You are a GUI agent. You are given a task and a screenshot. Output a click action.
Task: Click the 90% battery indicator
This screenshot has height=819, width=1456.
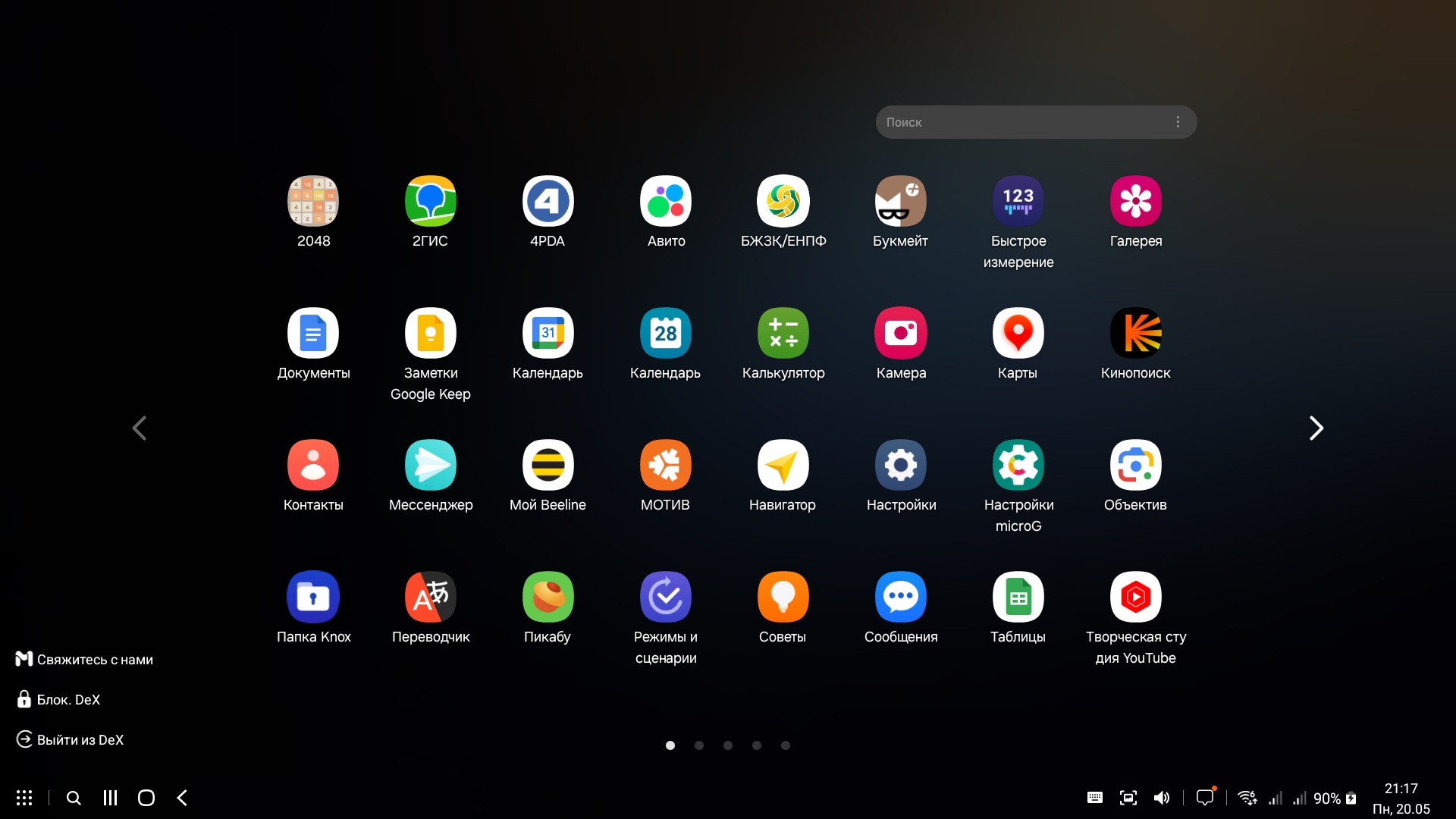pos(1335,799)
